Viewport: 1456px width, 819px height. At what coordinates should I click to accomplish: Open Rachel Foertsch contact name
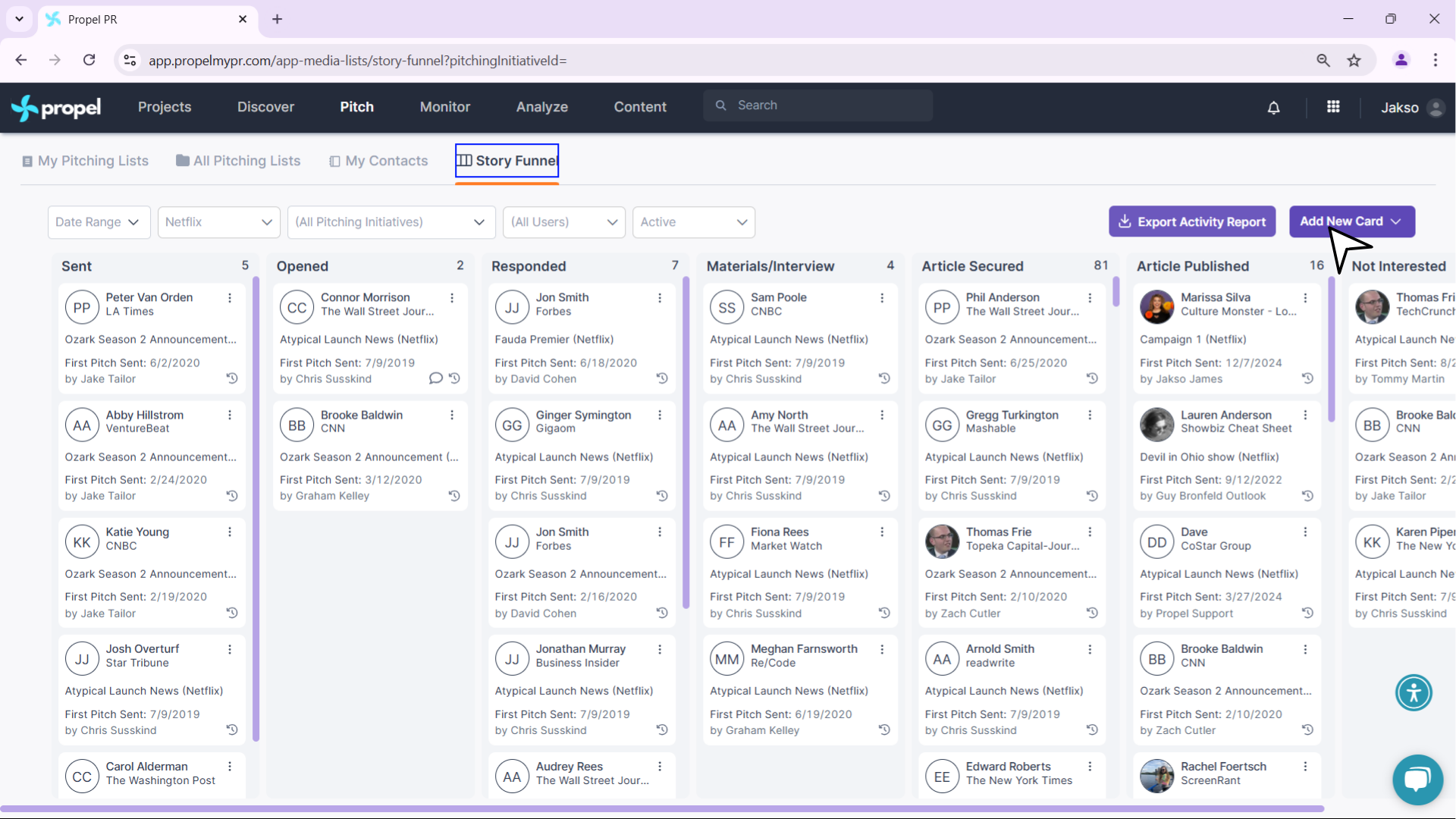pos(1223,767)
